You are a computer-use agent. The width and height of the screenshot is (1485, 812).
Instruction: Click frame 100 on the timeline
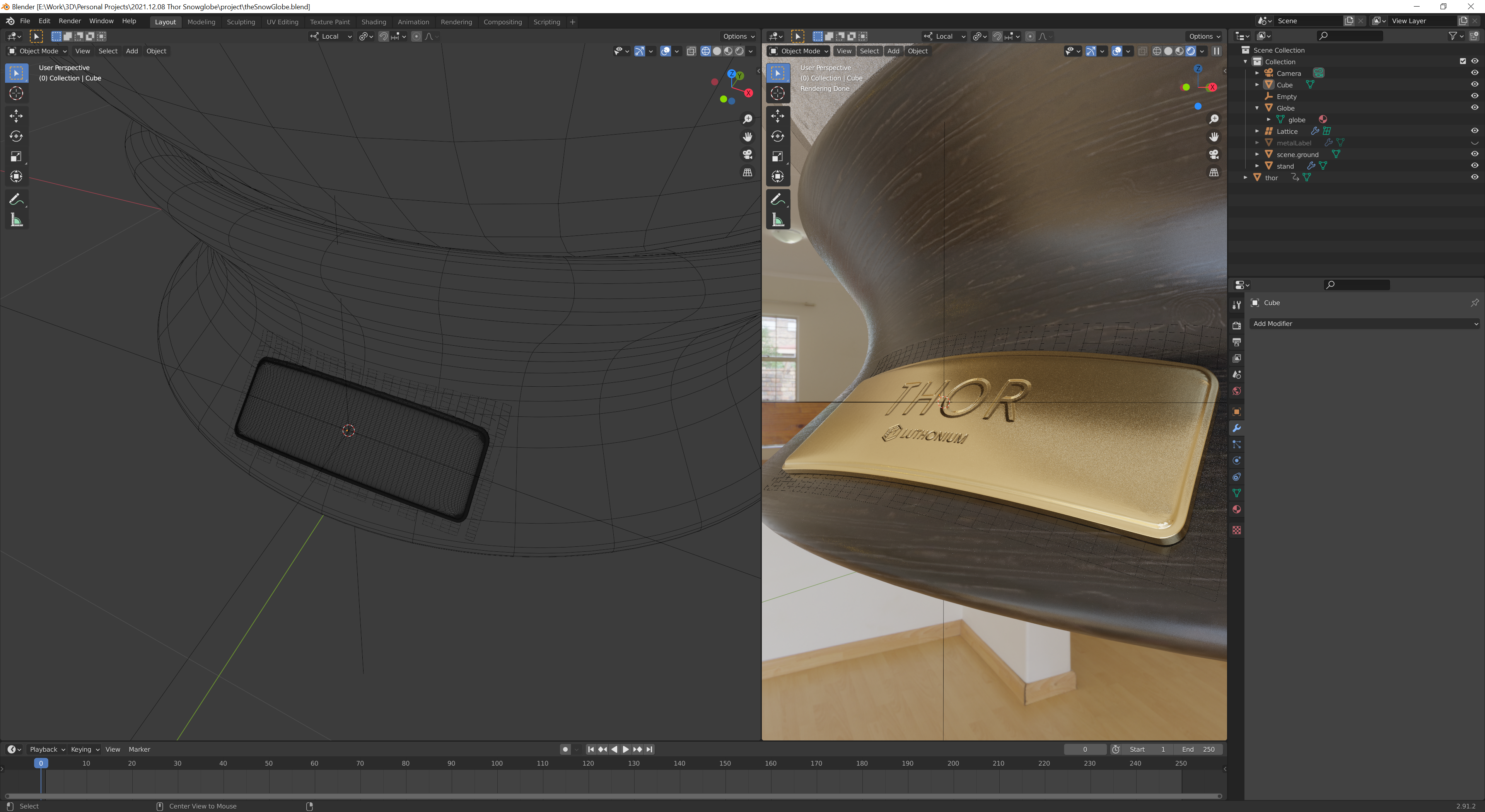497,763
